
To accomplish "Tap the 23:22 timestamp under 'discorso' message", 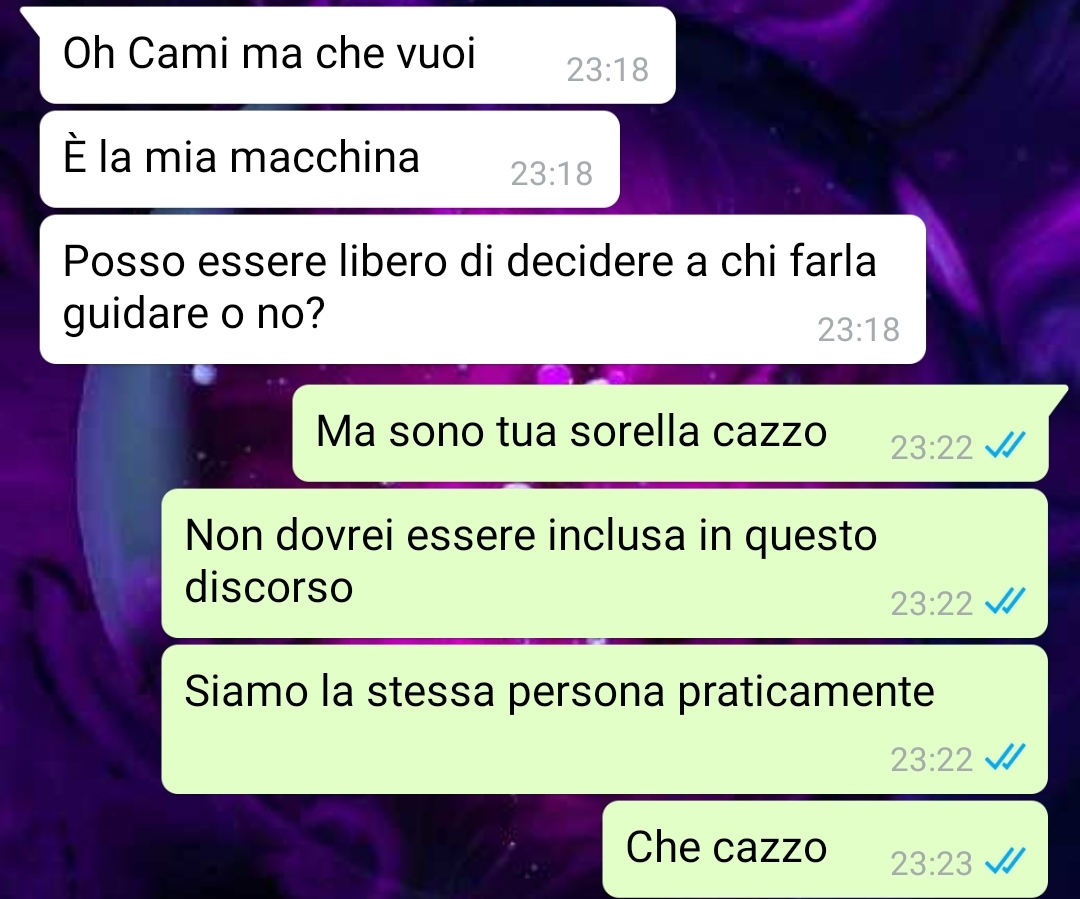I will (931, 604).
